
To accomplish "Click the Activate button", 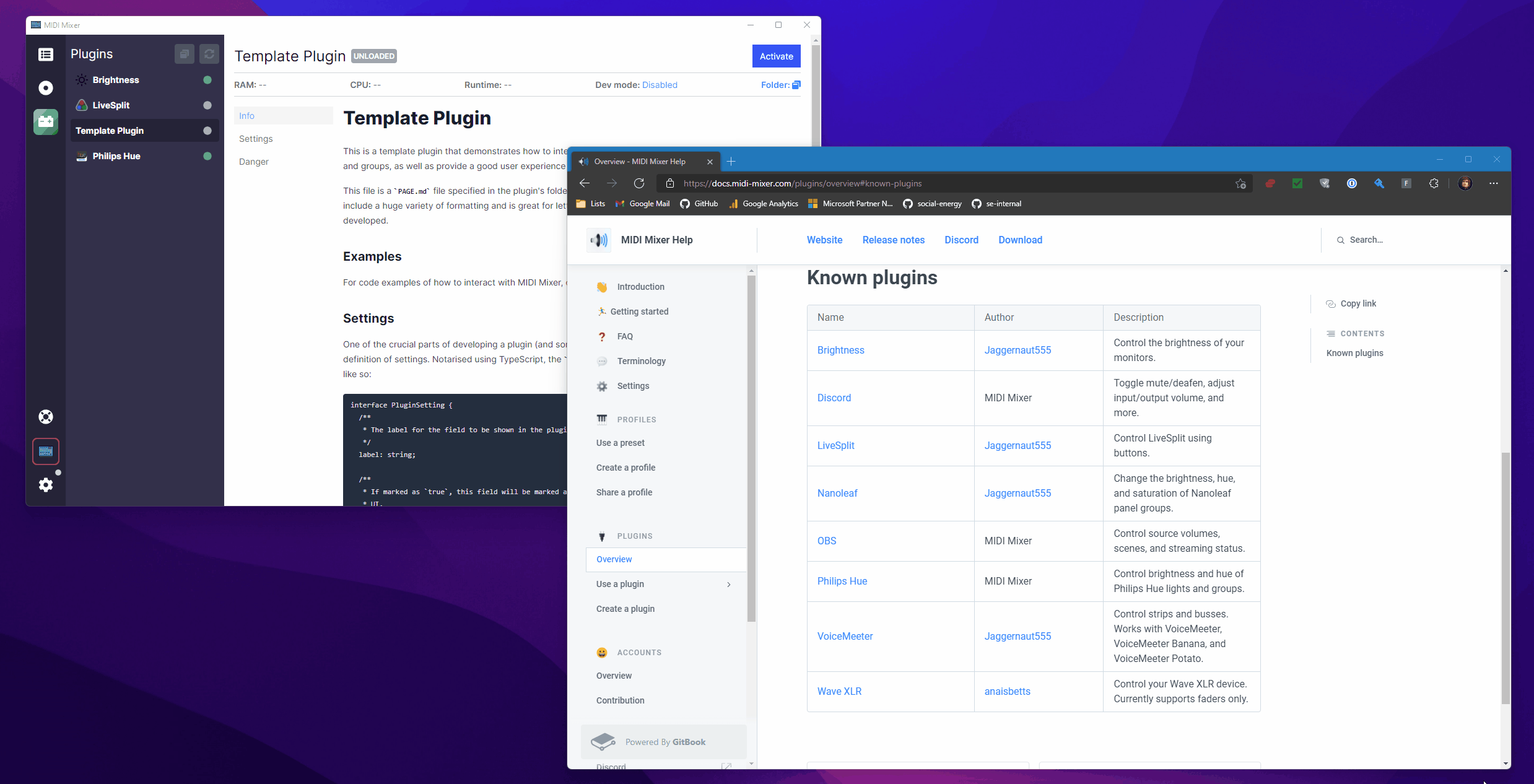I will 777,56.
